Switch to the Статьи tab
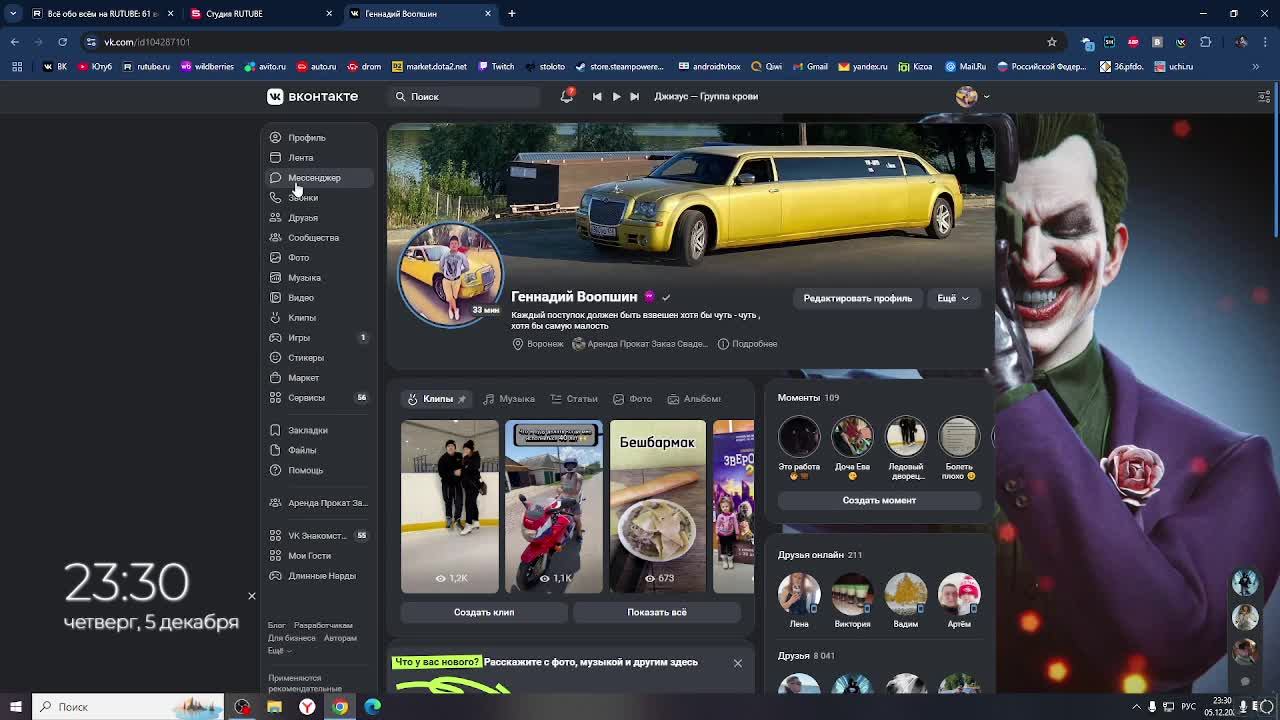This screenshot has width=1280, height=720. tap(574, 399)
